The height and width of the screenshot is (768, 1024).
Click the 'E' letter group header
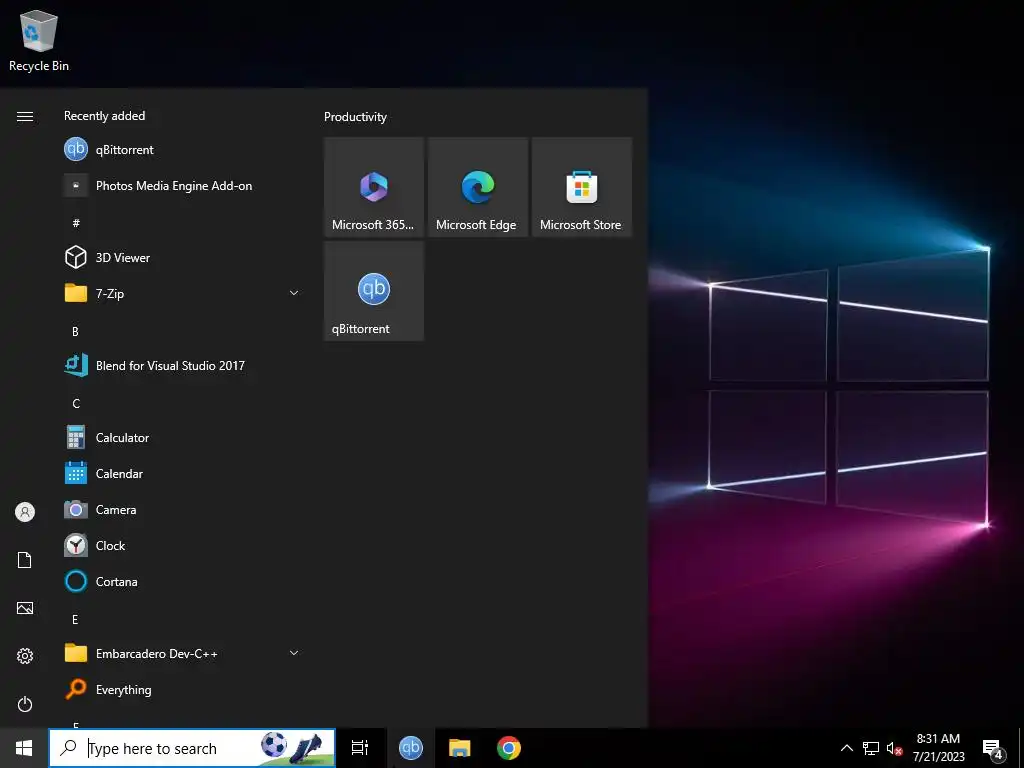(x=75, y=620)
